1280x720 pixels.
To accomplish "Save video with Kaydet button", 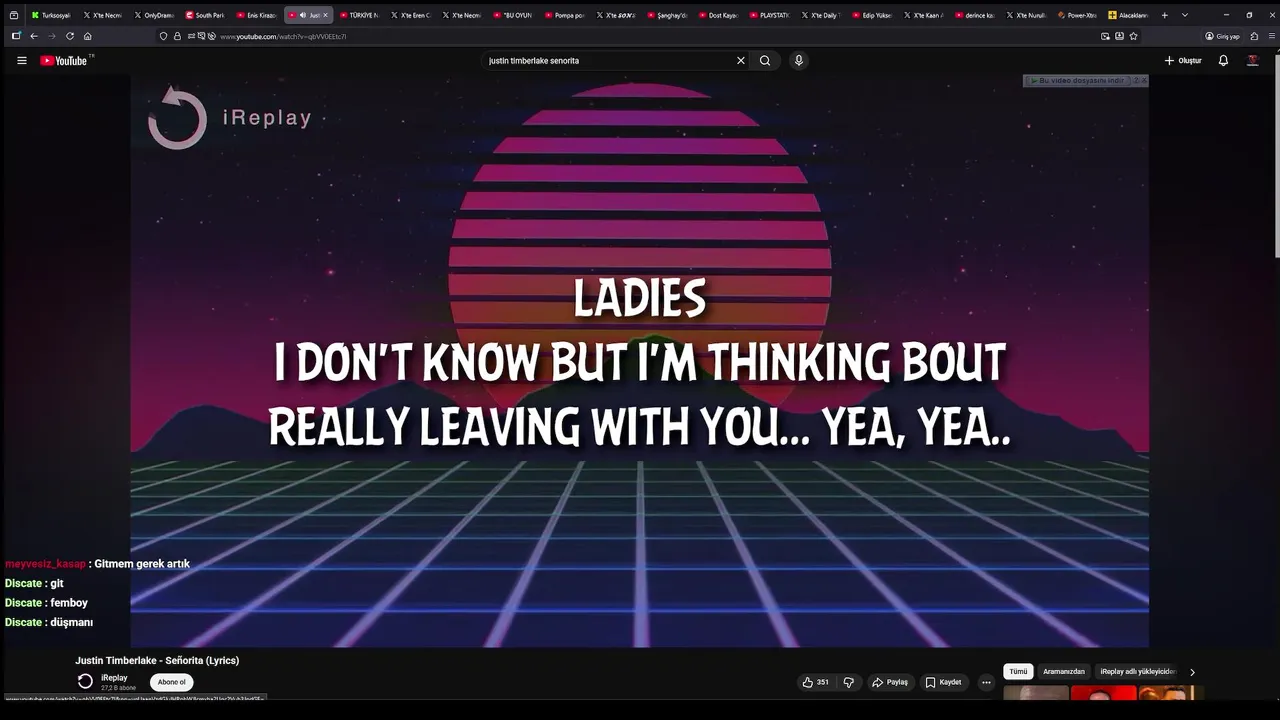I will 944,682.
